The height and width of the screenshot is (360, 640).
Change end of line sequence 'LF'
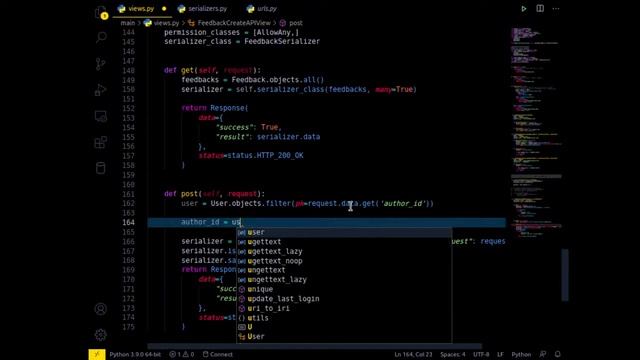pyautogui.click(x=500, y=354)
